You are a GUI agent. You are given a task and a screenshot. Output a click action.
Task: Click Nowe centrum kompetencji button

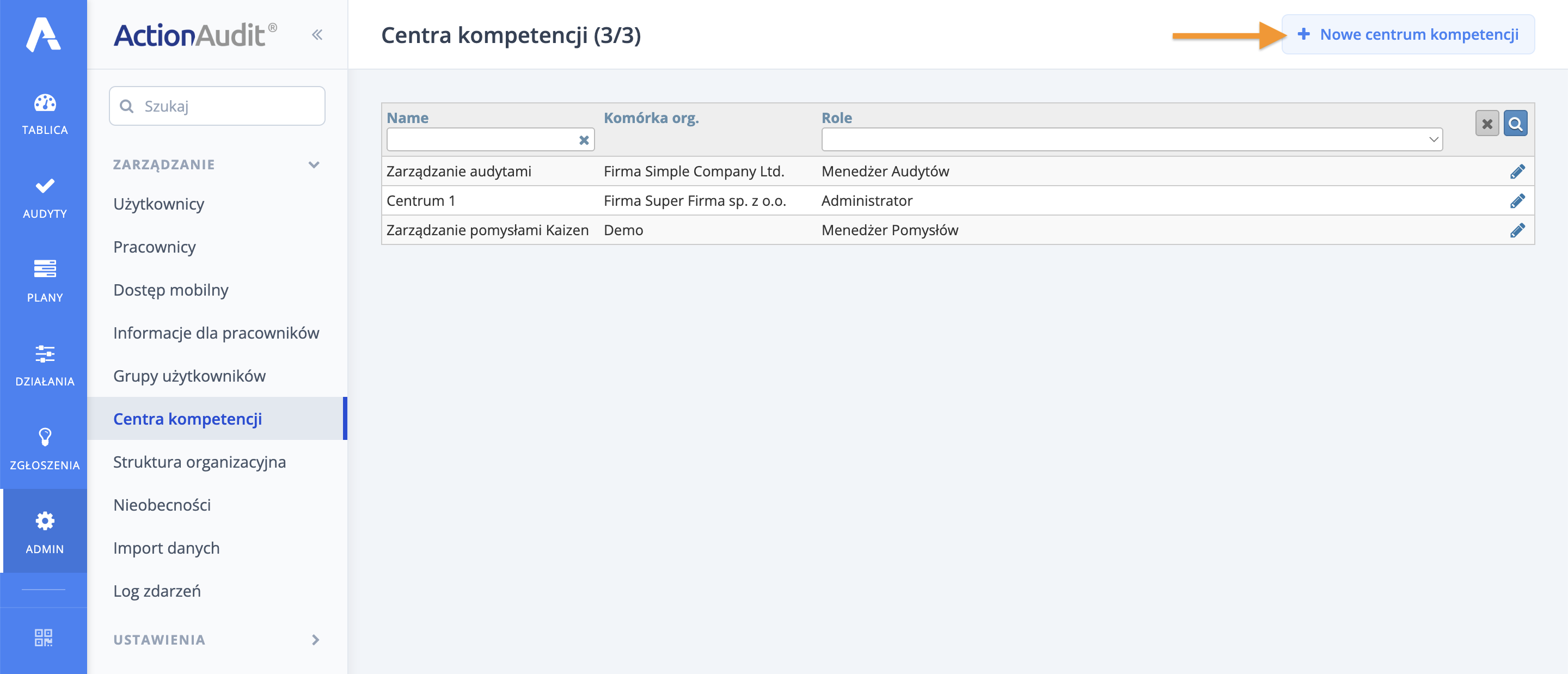[x=1408, y=35]
